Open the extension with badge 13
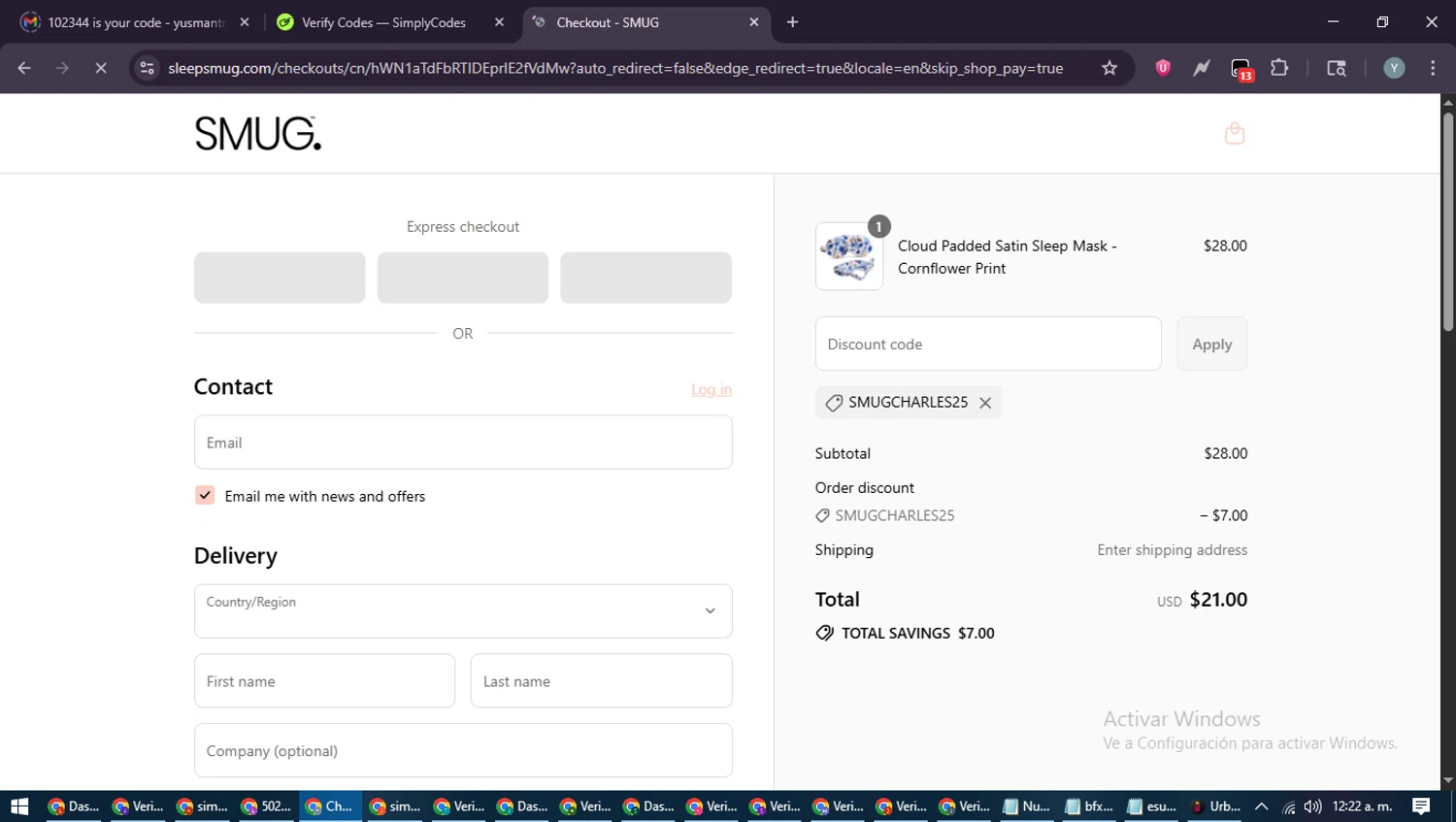This screenshot has width=1456, height=822. pyautogui.click(x=1241, y=69)
